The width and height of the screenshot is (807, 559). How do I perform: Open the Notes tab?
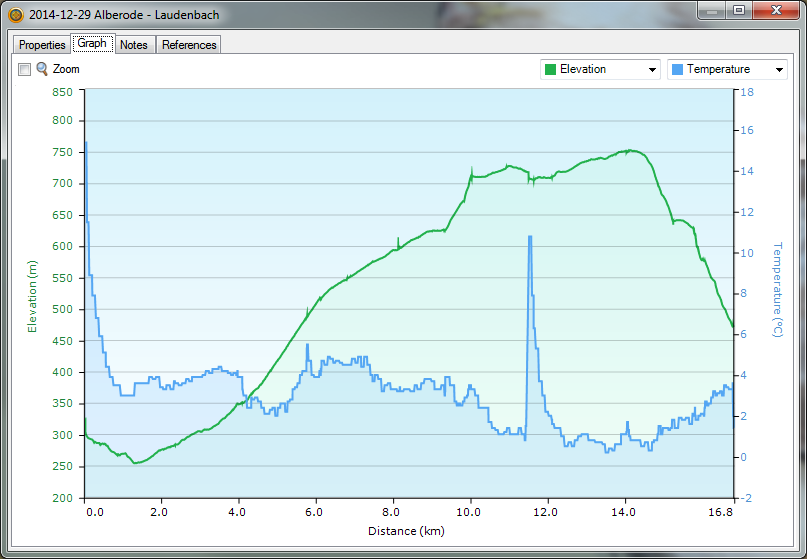[134, 45]
